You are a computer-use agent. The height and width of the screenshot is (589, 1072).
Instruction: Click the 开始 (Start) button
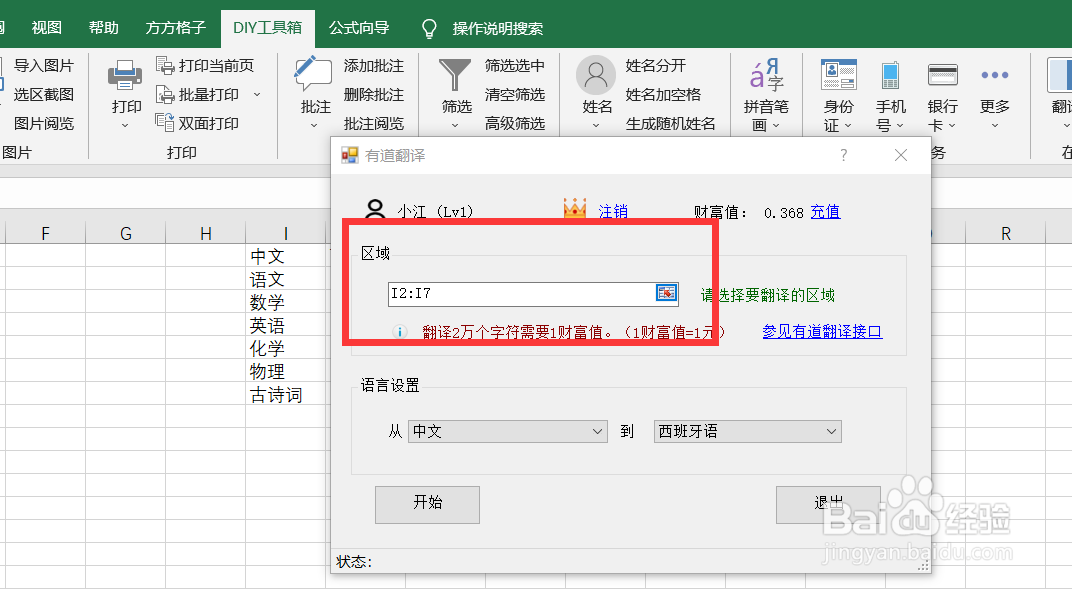(427, 504)
